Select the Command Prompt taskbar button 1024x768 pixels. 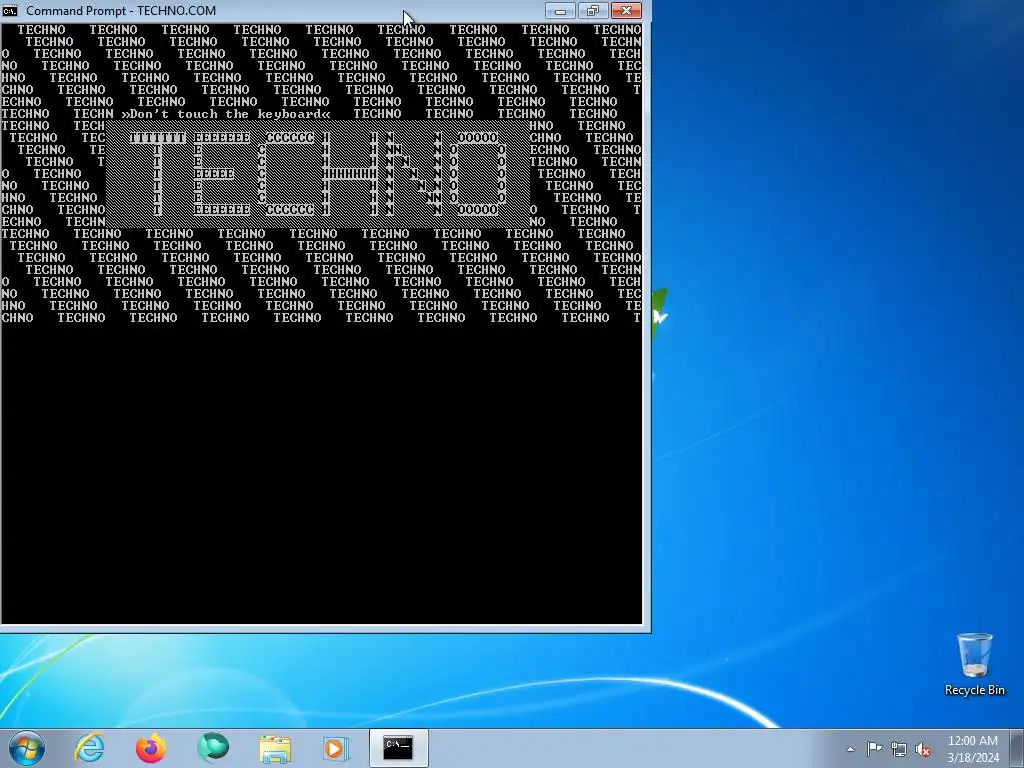pos(398,748)
